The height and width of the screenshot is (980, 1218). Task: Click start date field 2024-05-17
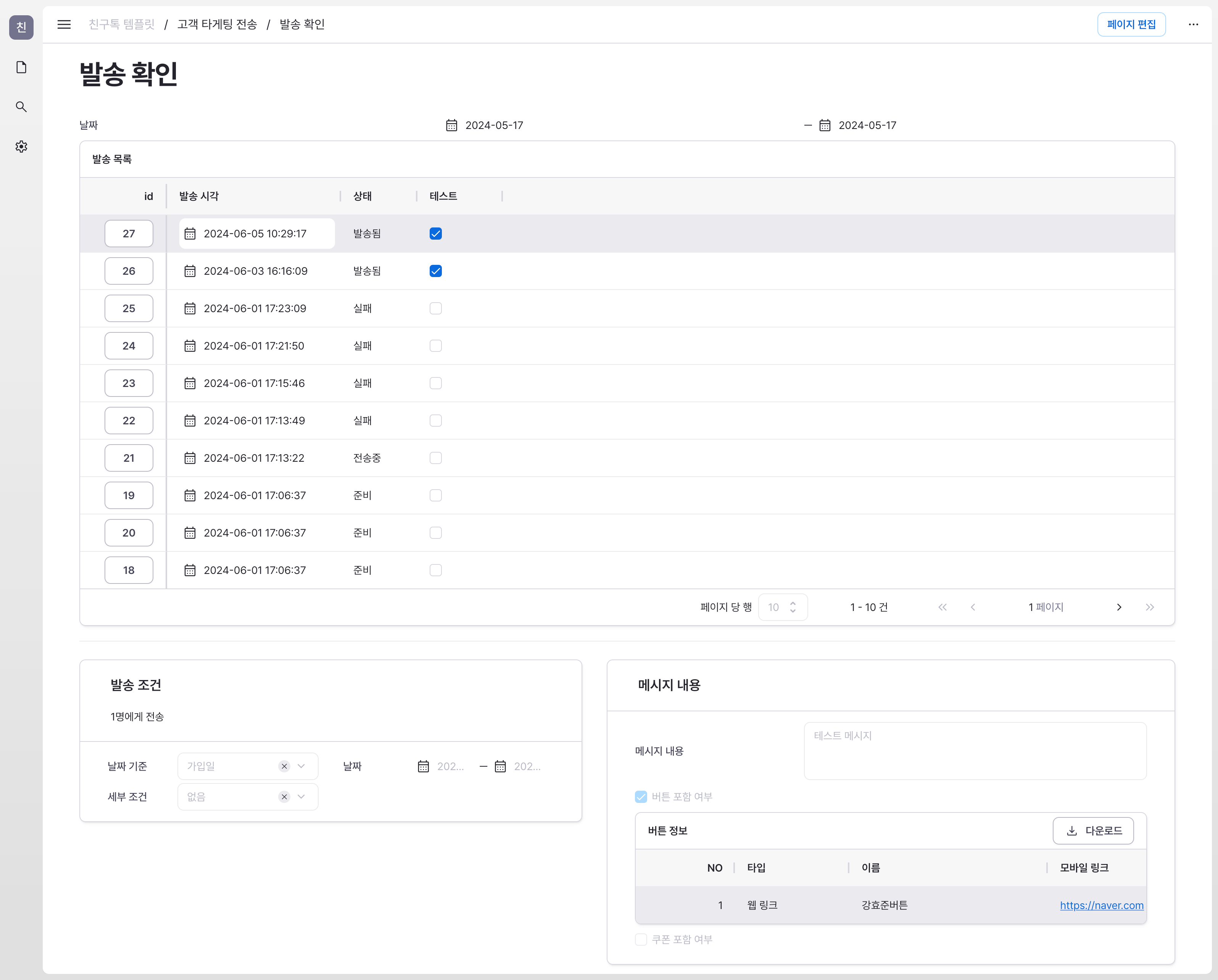click(x=494, y=126)
